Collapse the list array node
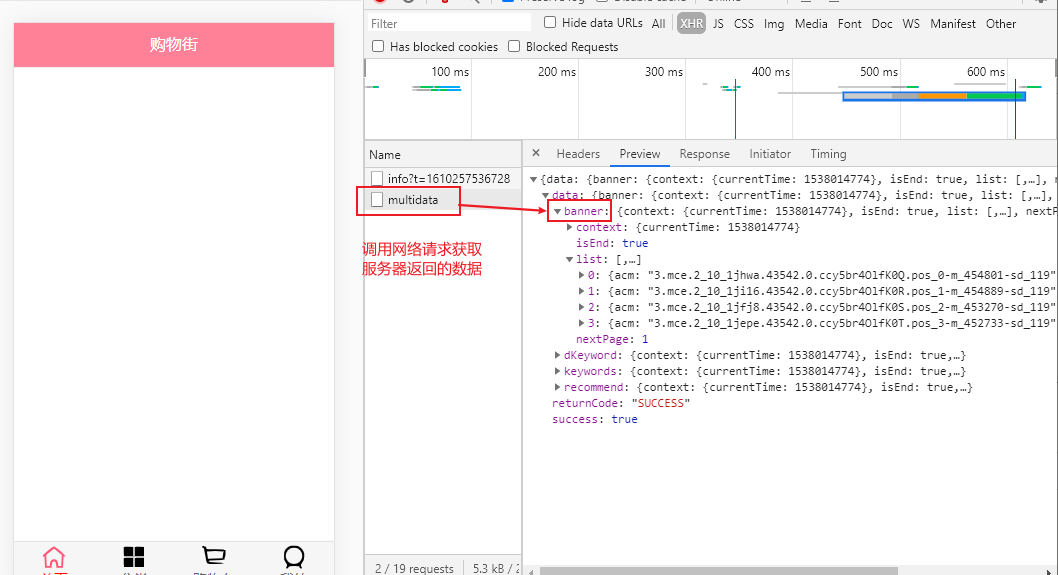This screenshot has height=575, width=1058. pos(569,259)
